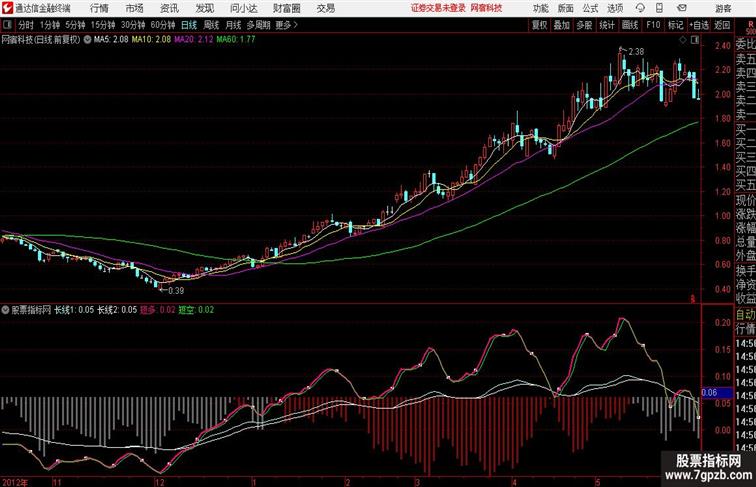Open the headset customer service icon

click(x=640, y=8)
